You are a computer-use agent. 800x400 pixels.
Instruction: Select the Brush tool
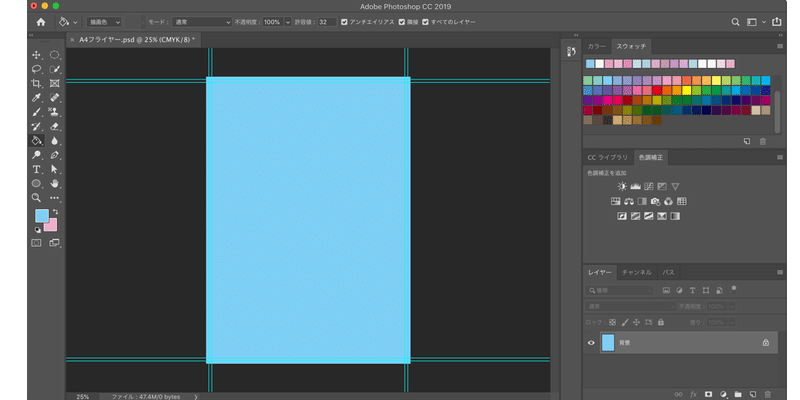tap(37, 112)
